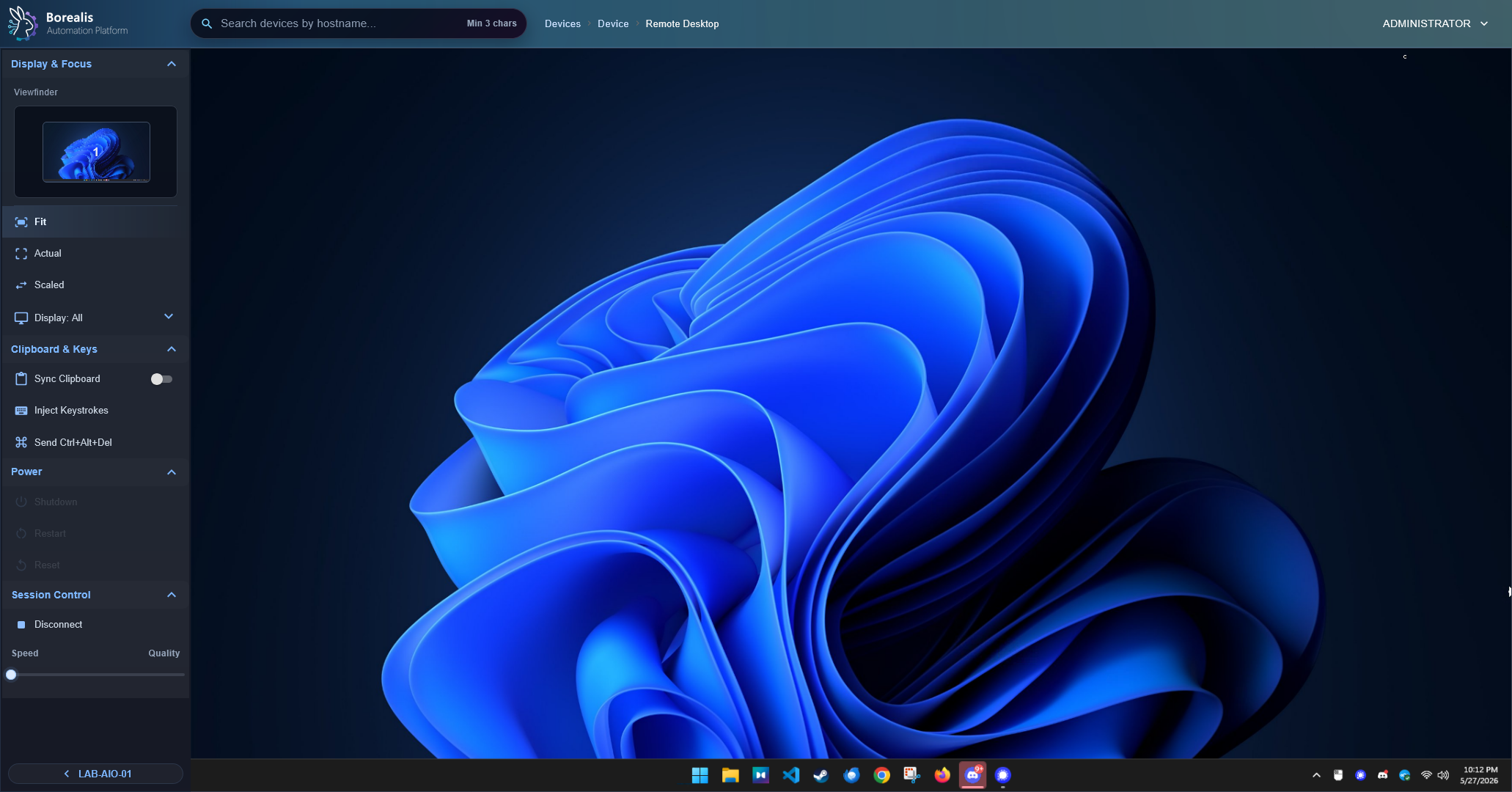Click the Discord system tray icon

[1382, 775]
